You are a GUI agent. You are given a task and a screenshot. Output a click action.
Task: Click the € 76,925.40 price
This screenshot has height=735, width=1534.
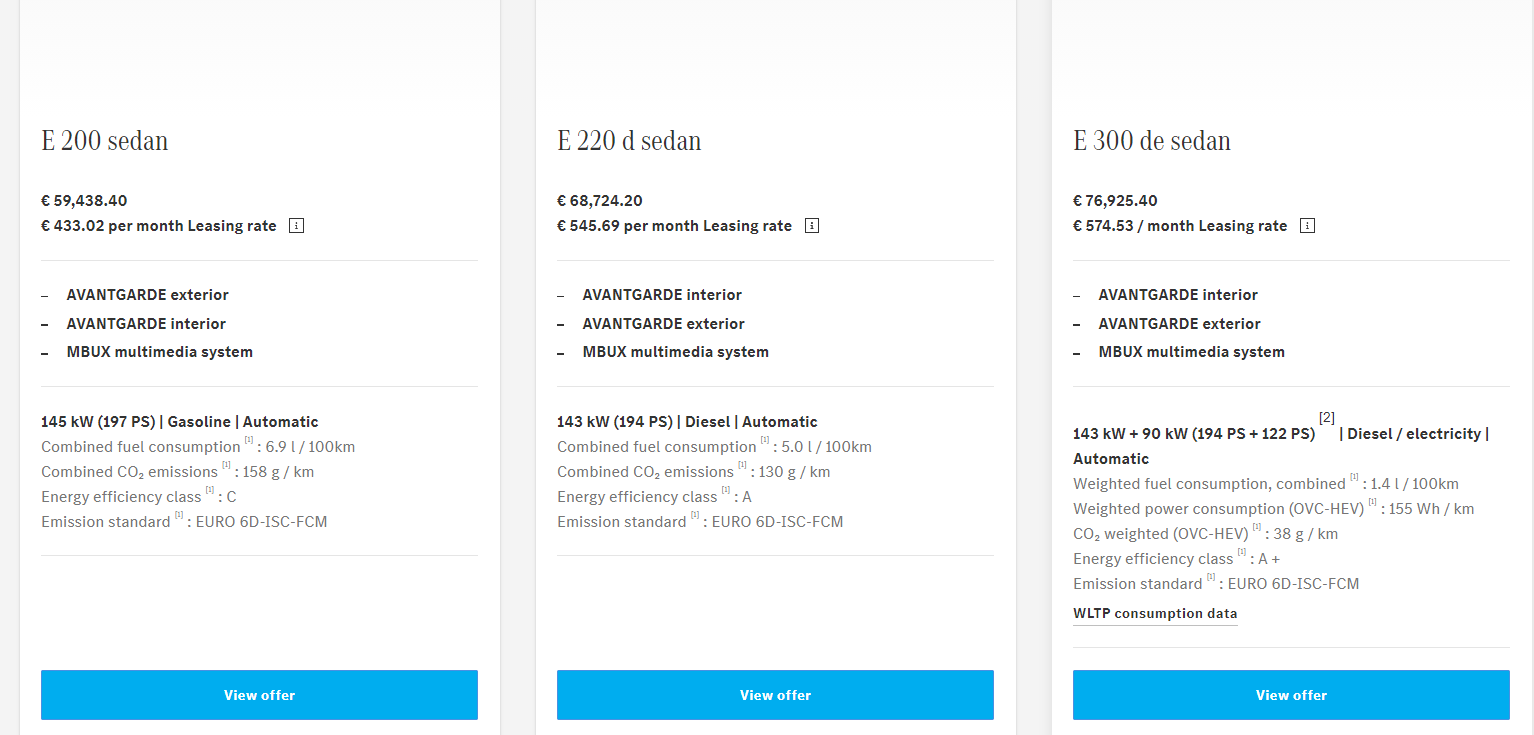1116,201
